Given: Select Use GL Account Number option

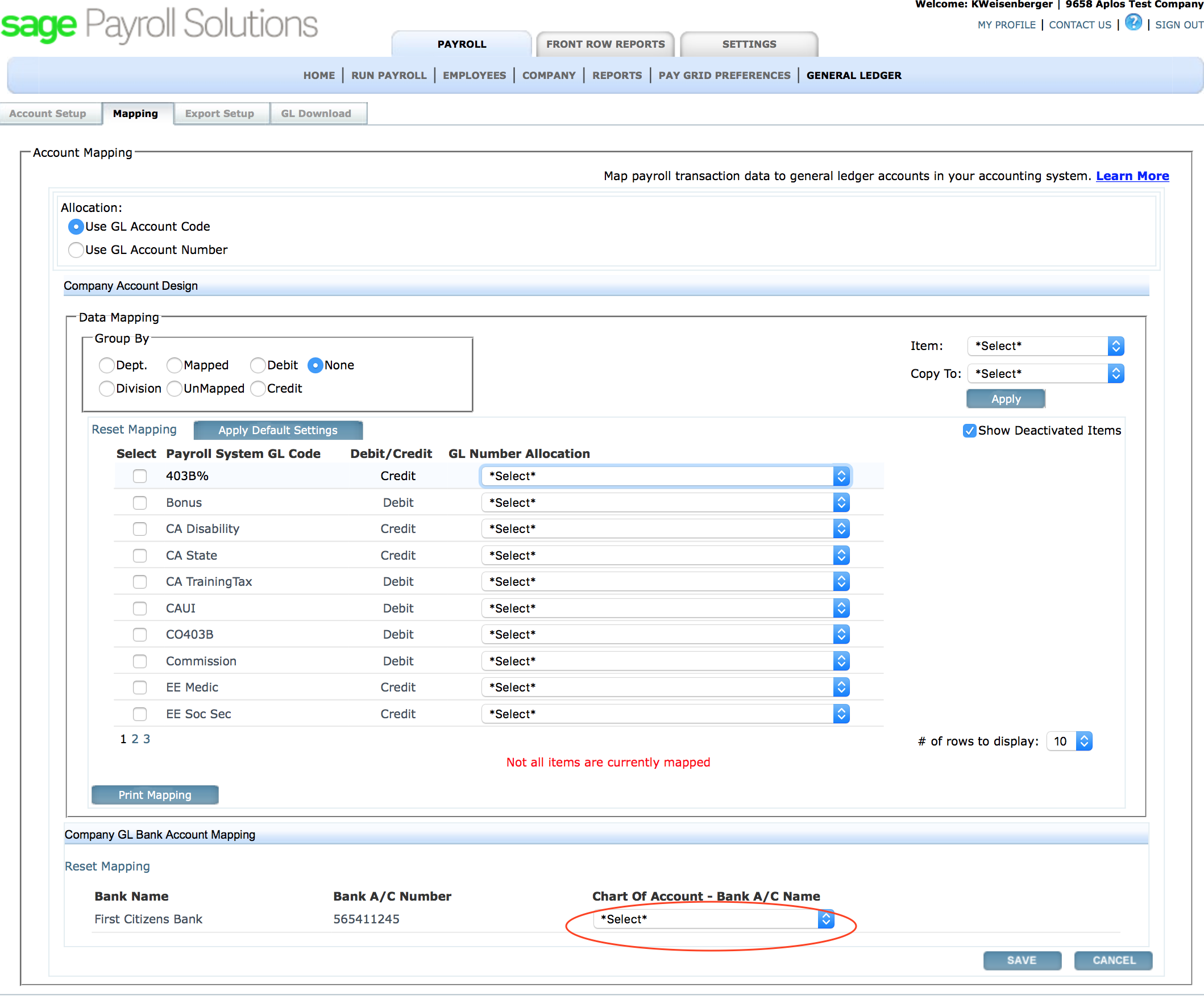Looking at the screenshot, I should coord(76,251).
